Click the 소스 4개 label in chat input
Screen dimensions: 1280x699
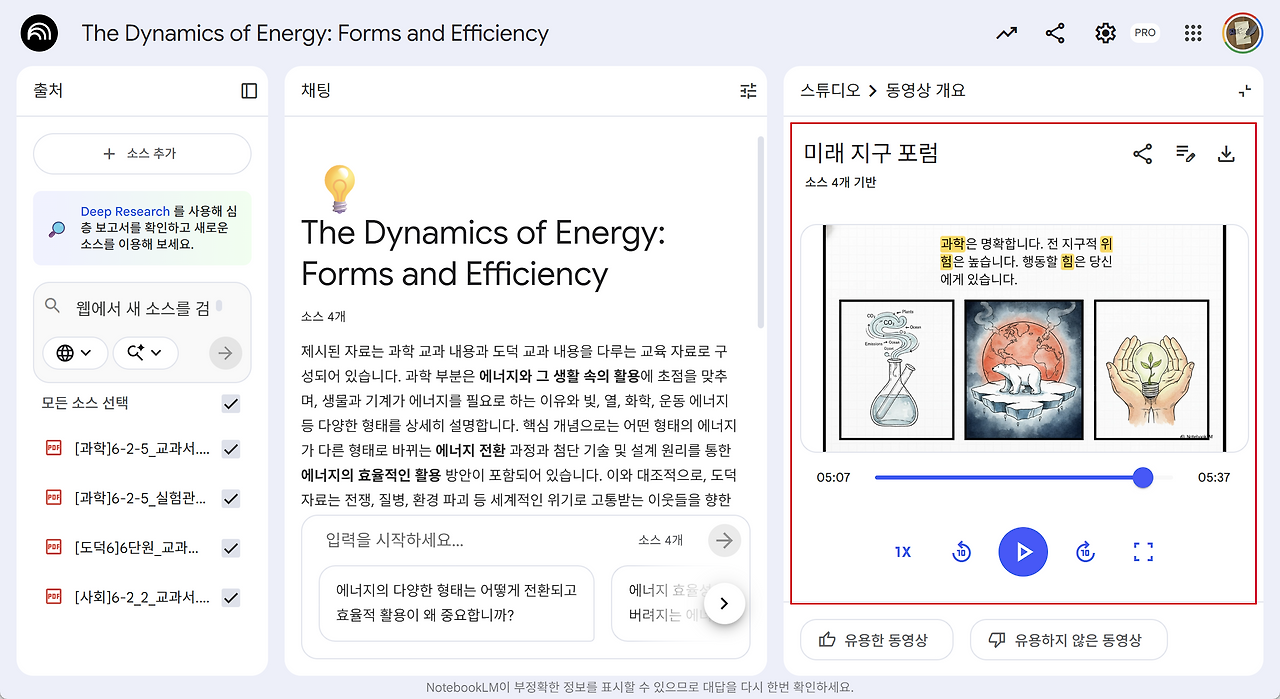point(660,540)
